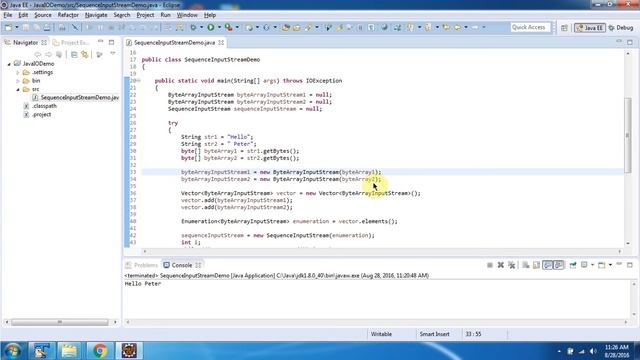The image size is (640, 360).
Task: Open Chrome from the taskbar
Action: pyautogui.click(x=99, y=351)
